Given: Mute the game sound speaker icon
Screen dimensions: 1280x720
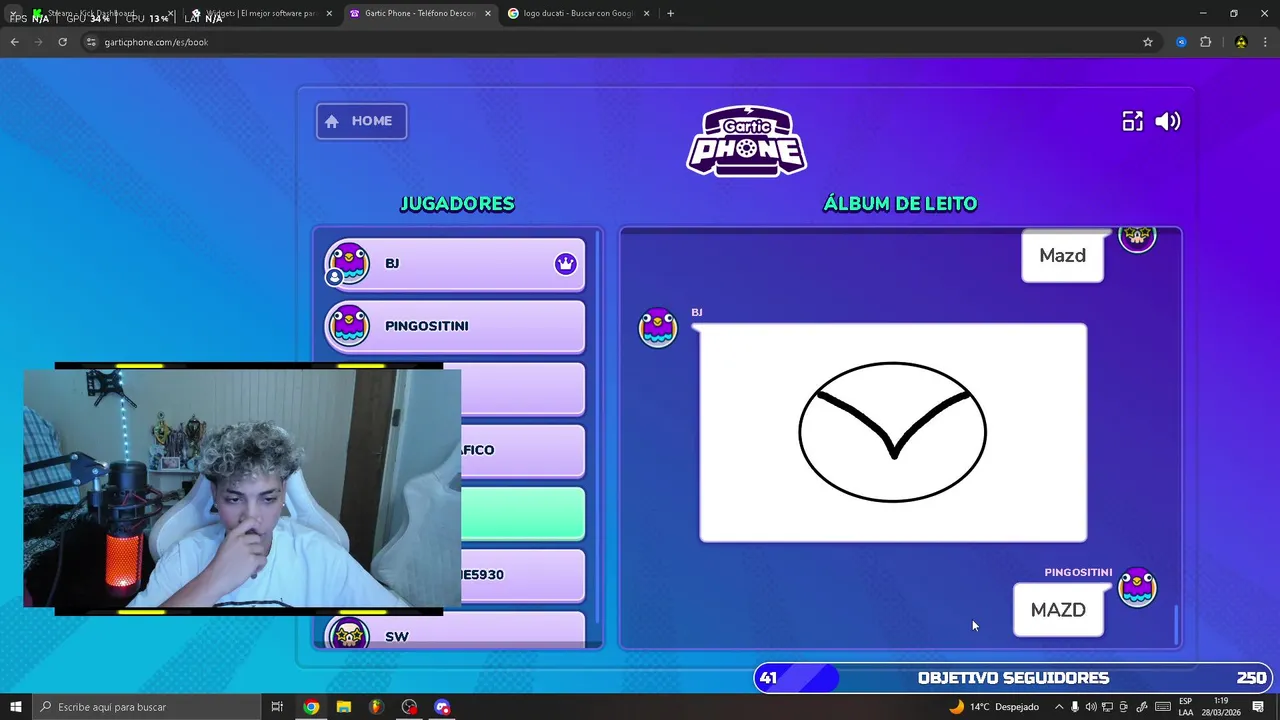Looking at the screenshot, I should click(1168, 121).
